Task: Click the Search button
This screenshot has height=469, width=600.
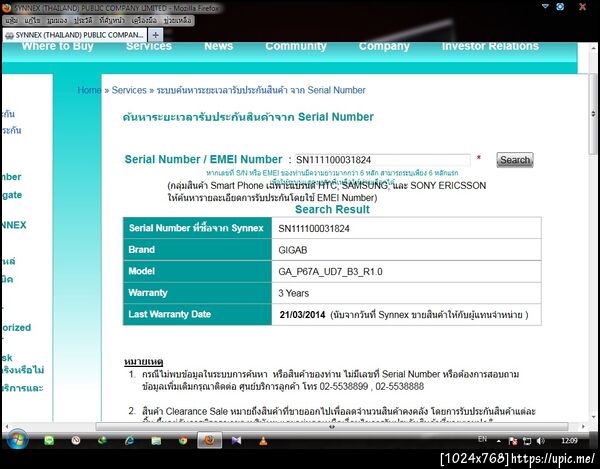Action: (515, 160)
